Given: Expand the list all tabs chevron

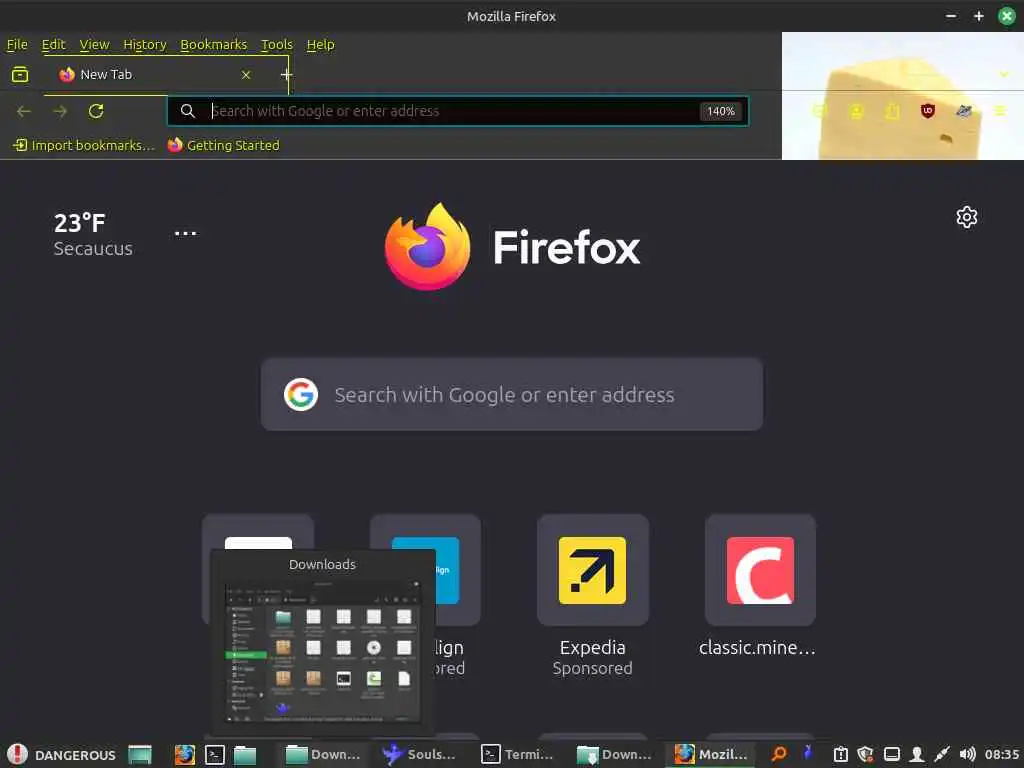Looking at the screenshot, I should coord(1004,74).
